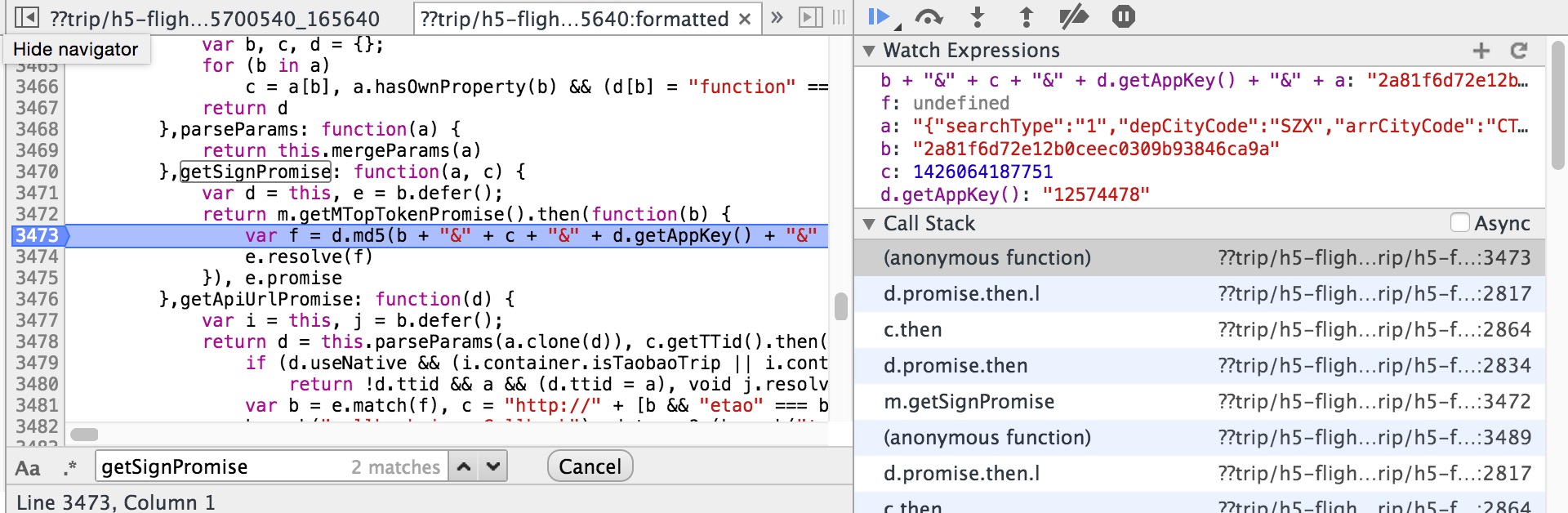Click the horizontal scrollbar thumb in source editor
Image resolution: width=1568 pixels, height=513 pixels.
tap(84, 435)
